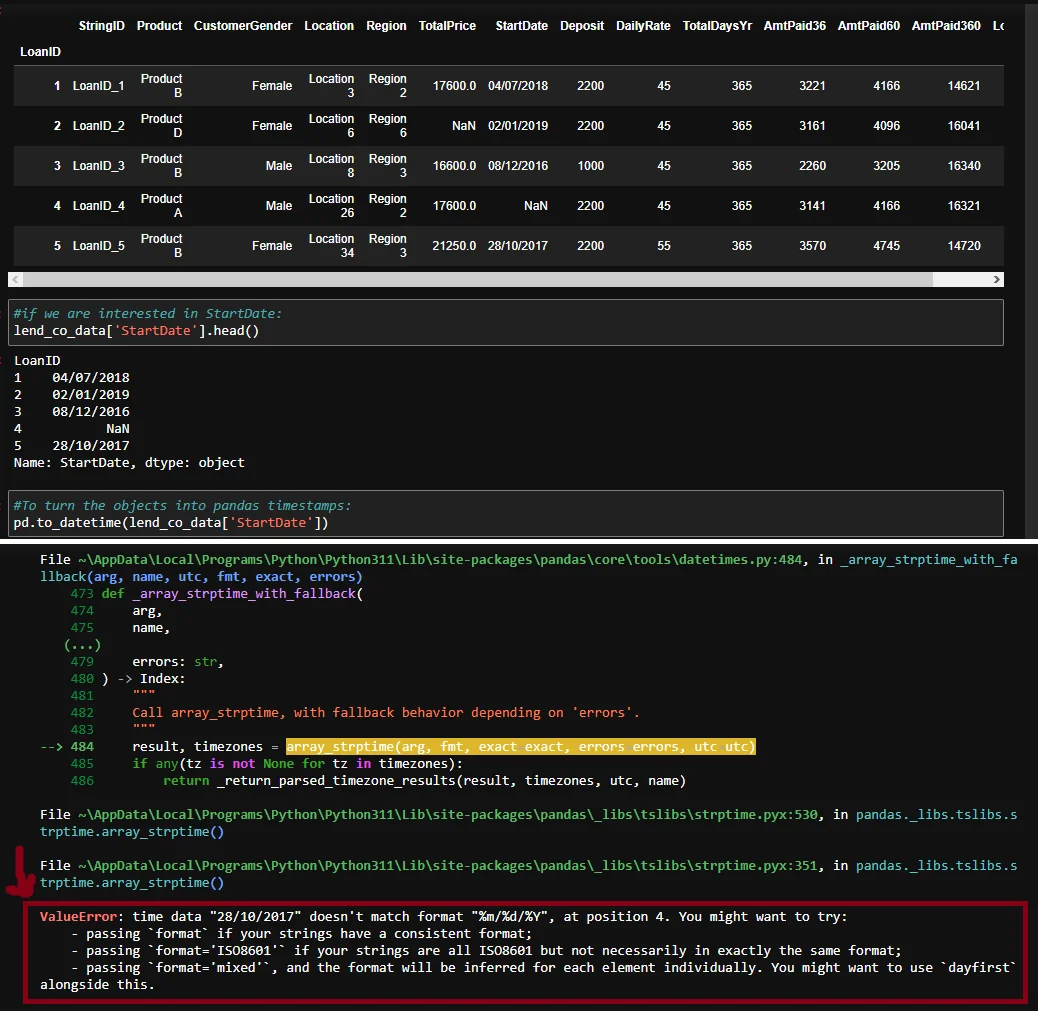Click the 21250.0 TotalPrice cell
1038x1012 pixels.
tap(454, 246)
